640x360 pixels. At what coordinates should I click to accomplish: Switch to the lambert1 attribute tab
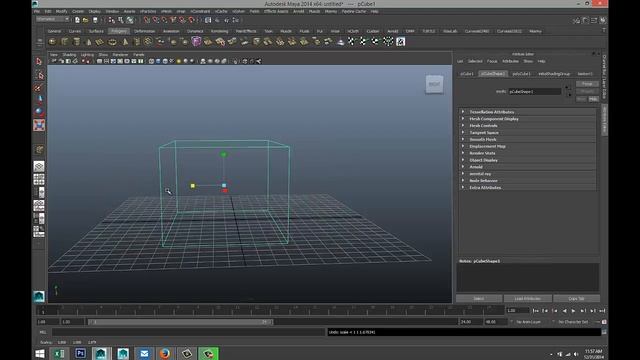coord(584,74)
